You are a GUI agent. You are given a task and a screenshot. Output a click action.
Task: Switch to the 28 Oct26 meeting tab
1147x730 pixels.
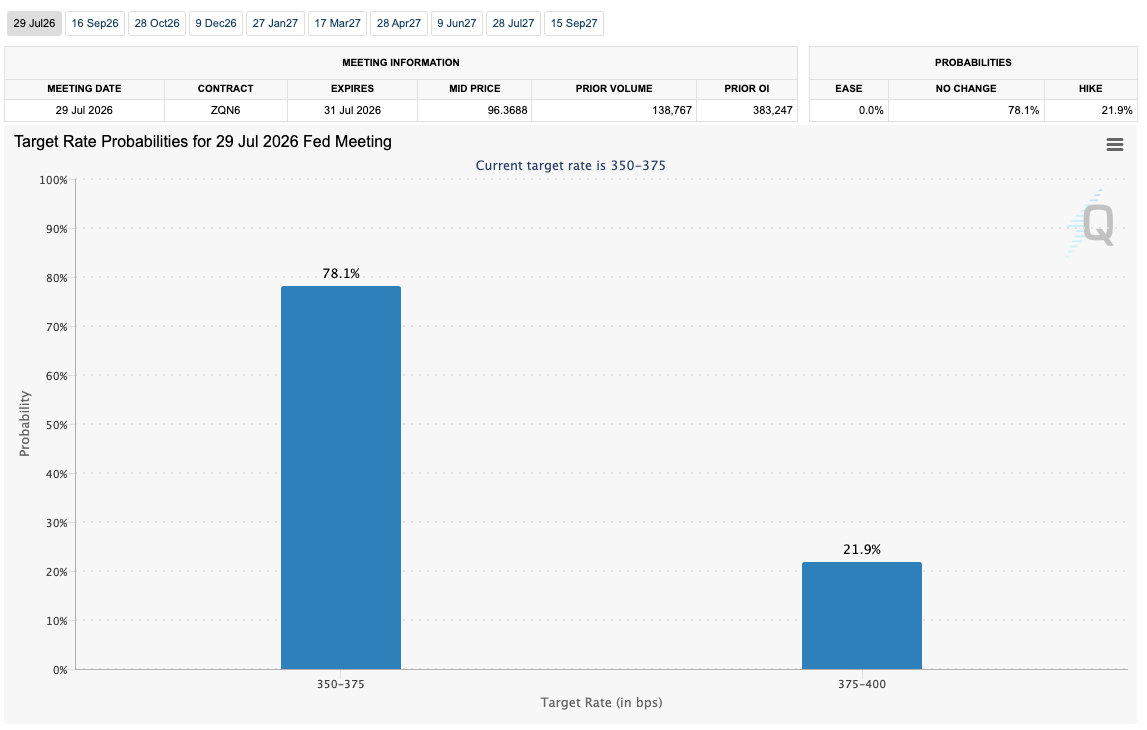tap(157, 23)
